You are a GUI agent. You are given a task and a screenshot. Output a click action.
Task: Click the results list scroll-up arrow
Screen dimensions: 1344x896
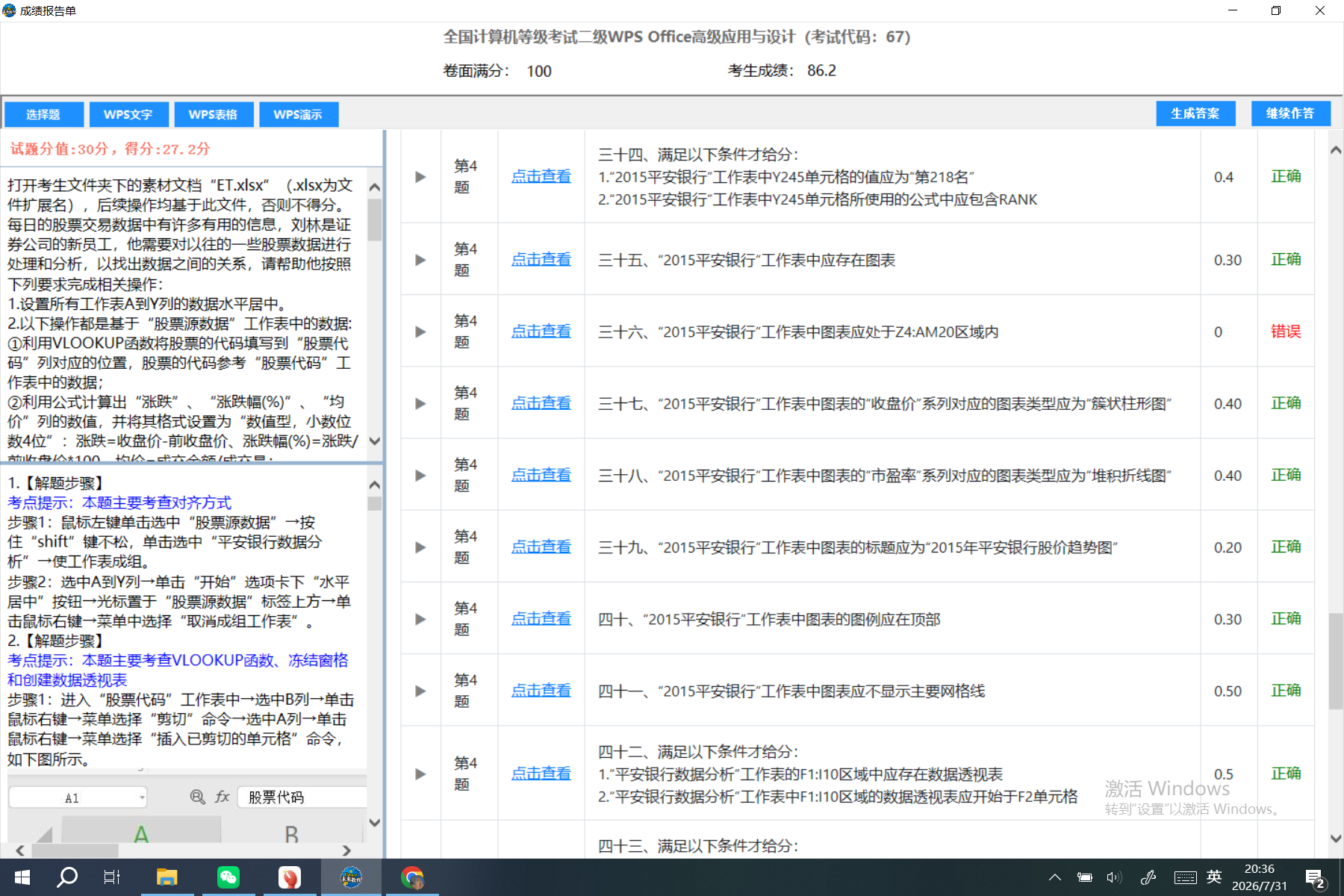click(x=1336, y=150)
